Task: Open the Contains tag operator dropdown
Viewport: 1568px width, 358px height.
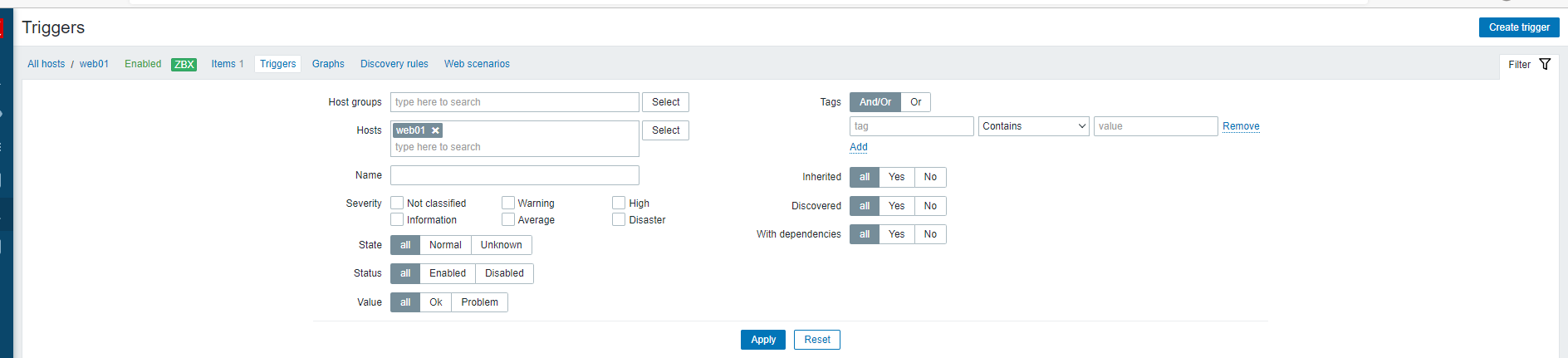Action: pyautogui.click(x=1033, y=126)
